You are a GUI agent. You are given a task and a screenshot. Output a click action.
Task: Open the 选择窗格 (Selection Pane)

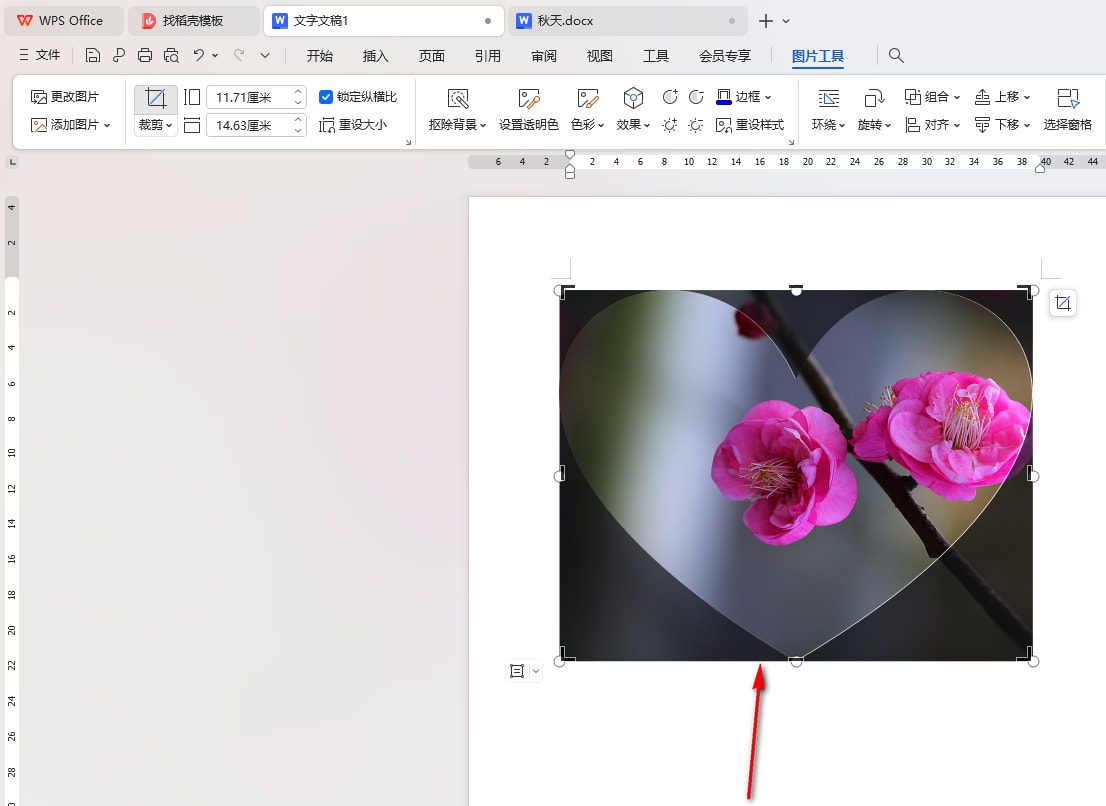point(1068,110)
